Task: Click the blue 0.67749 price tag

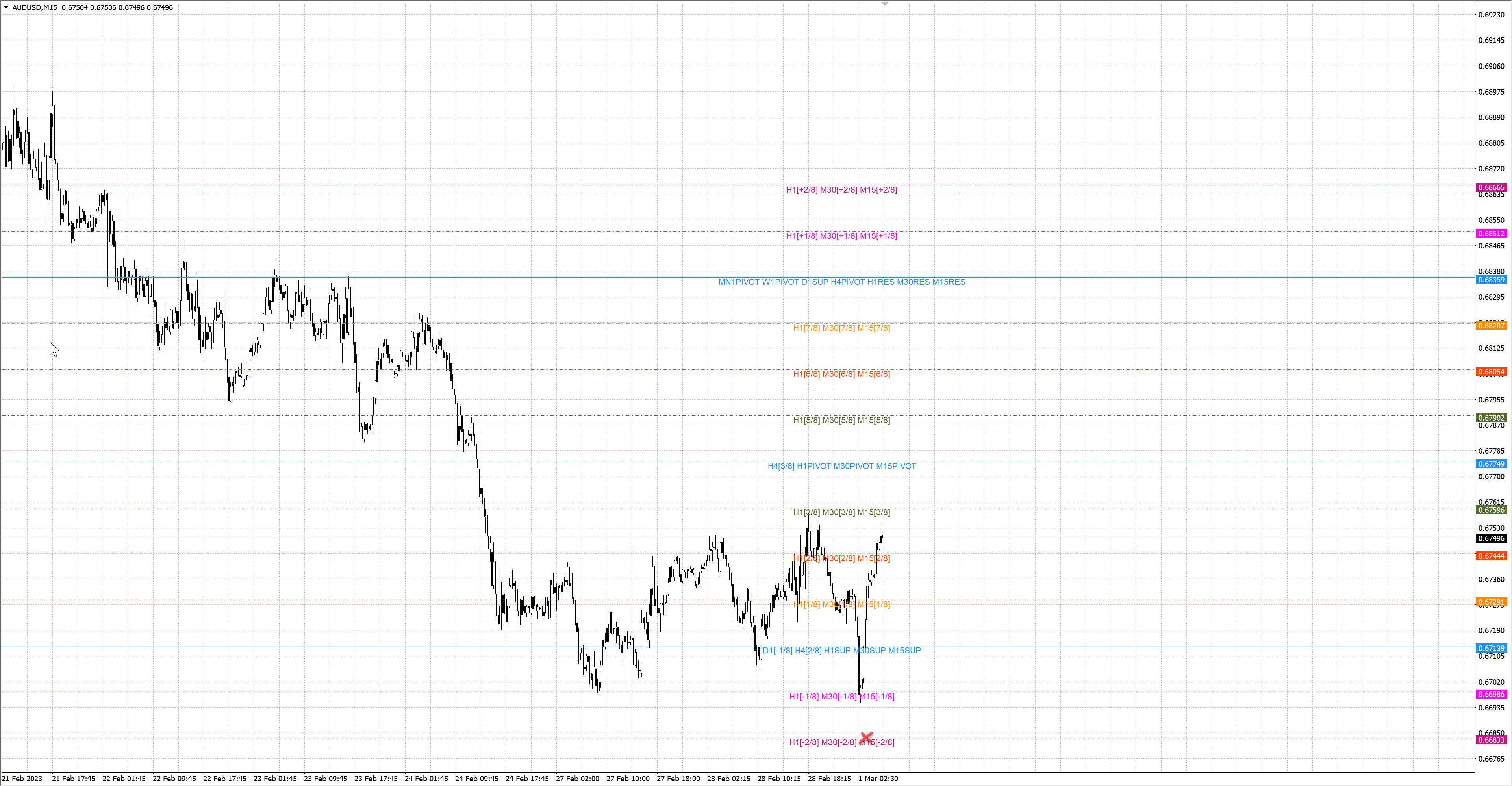Action: pos(1491,464)
